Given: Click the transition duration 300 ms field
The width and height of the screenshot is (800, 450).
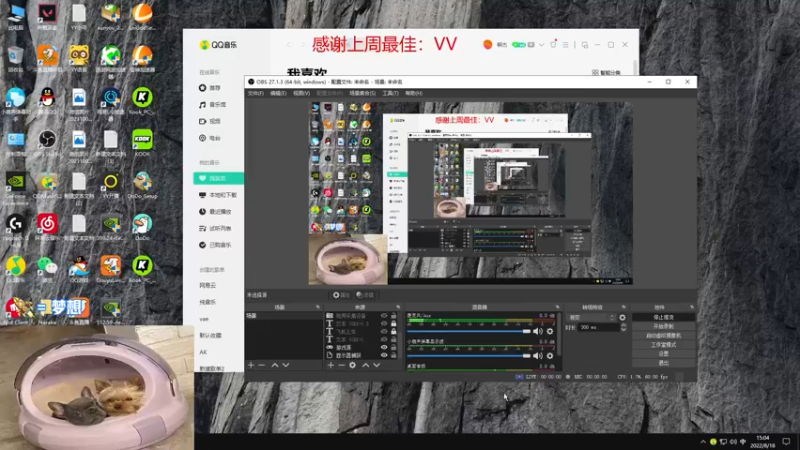Looking at the screenshot, I should click(598, 327).
